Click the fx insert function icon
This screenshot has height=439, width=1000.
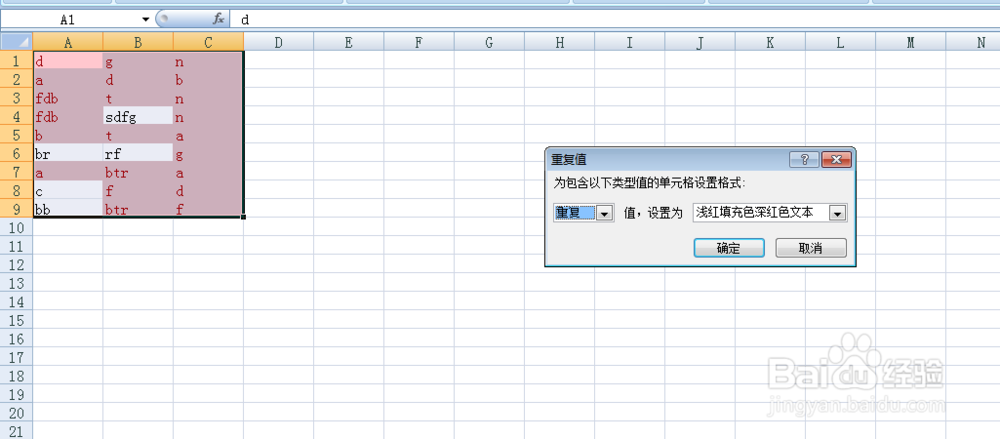(218, 19)
